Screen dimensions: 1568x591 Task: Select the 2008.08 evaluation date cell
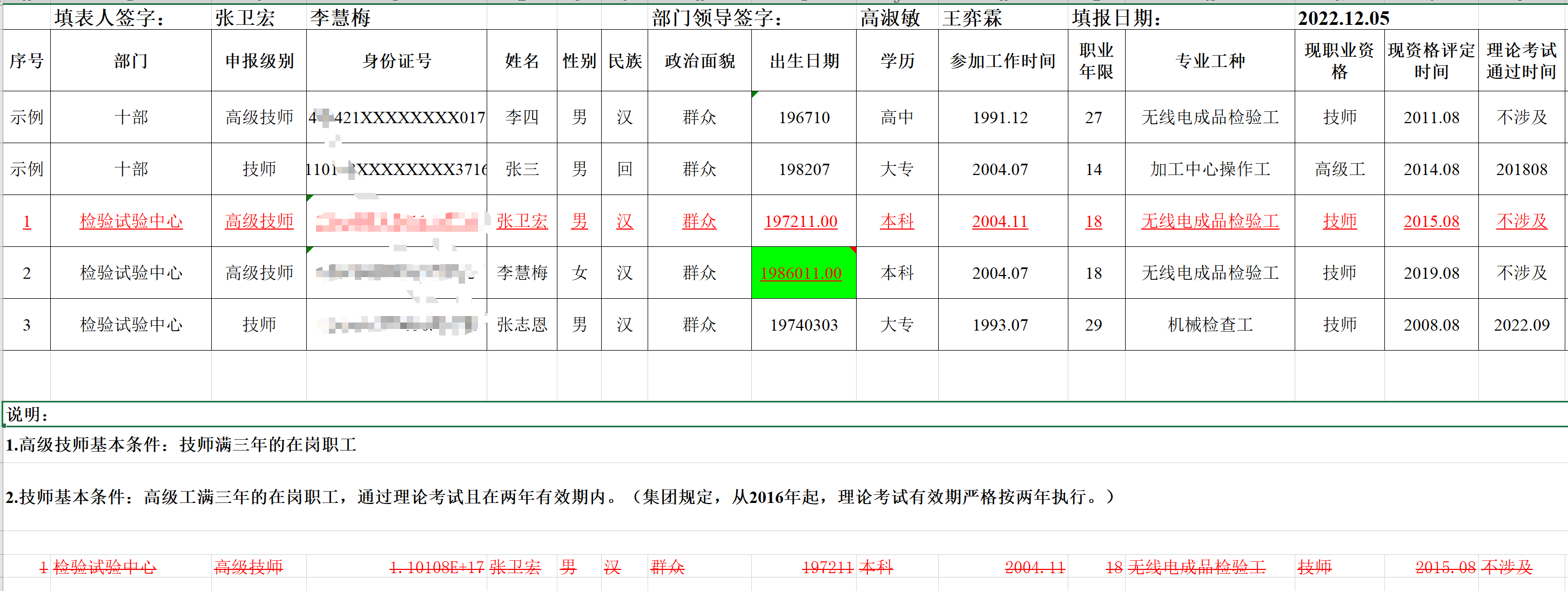(x=1432, y=325)
